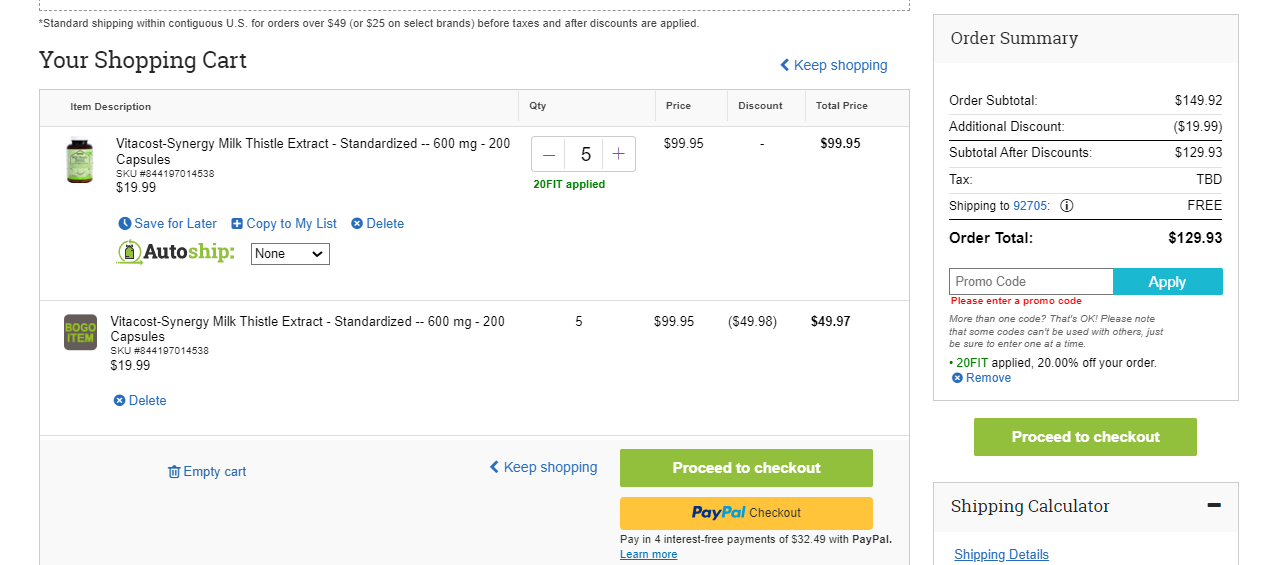Check out with PayPal
The image size is (1269, 565).
(x=746, y=513)
